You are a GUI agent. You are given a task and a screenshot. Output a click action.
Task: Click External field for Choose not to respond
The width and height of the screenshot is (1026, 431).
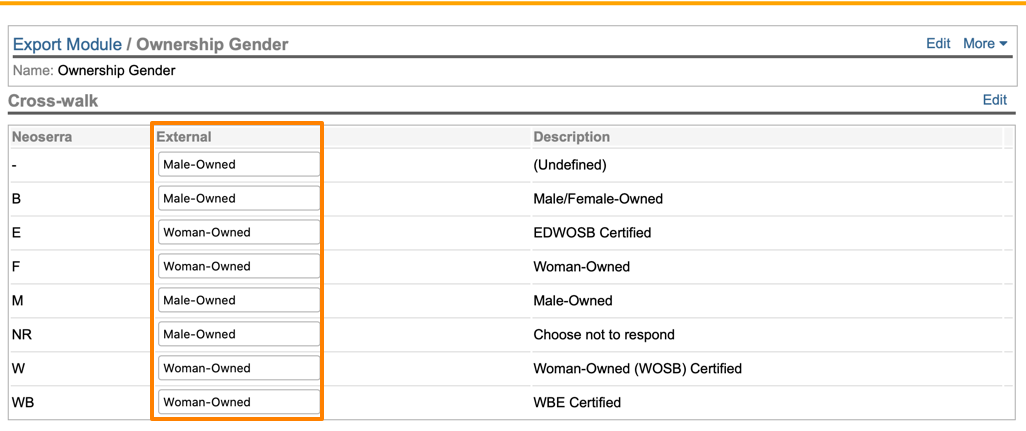(238, 335)
